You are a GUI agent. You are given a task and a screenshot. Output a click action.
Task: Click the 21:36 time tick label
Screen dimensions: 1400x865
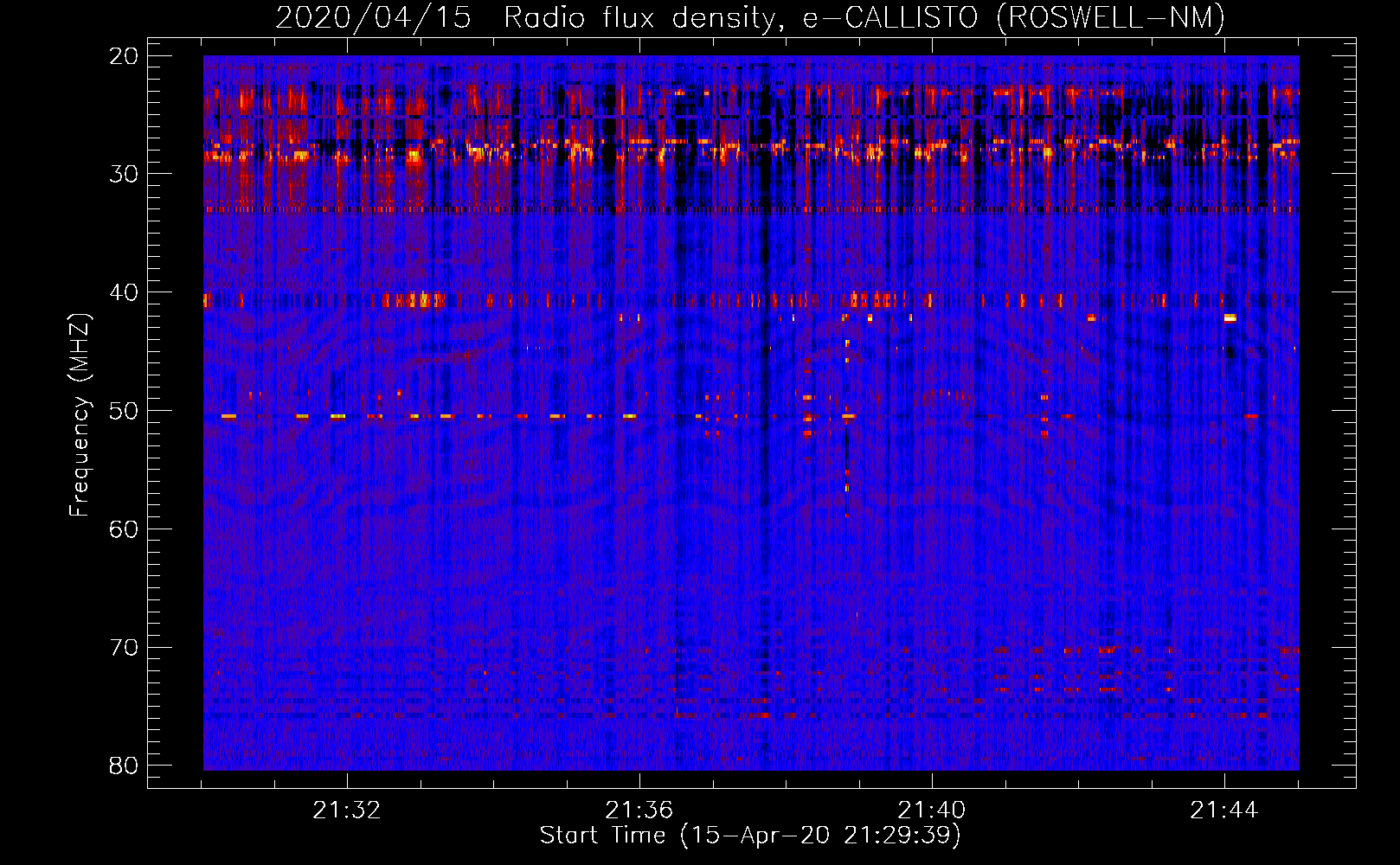(x=639, y=811)
